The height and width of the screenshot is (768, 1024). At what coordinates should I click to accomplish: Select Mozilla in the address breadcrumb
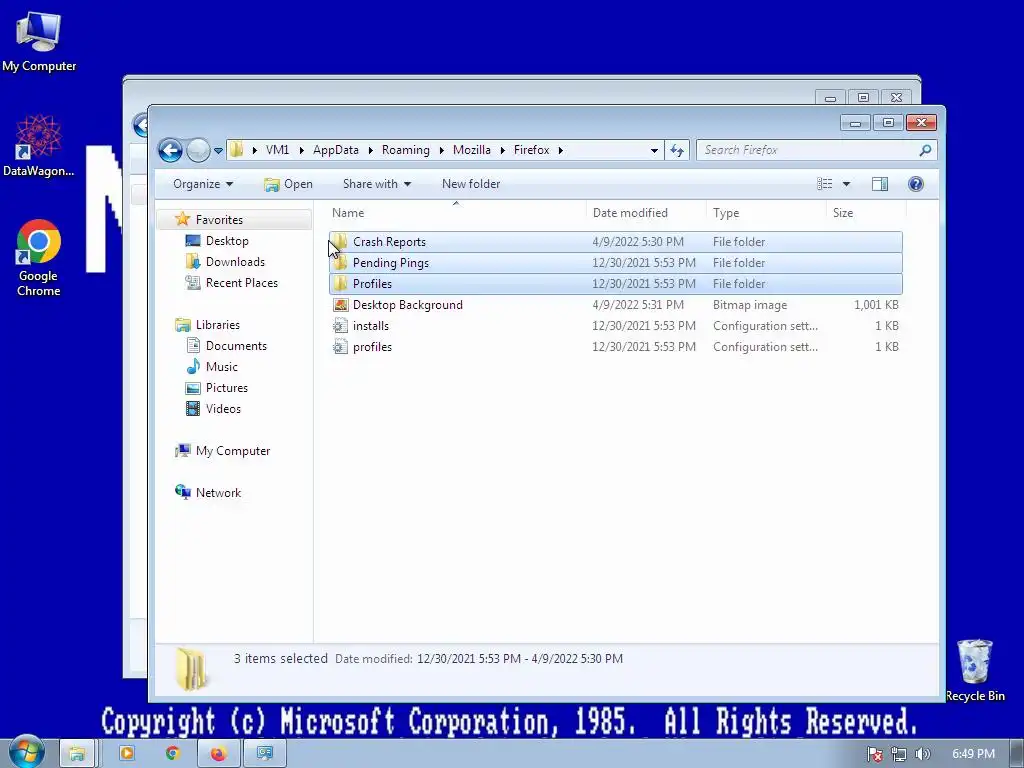(x=472, y=150)
